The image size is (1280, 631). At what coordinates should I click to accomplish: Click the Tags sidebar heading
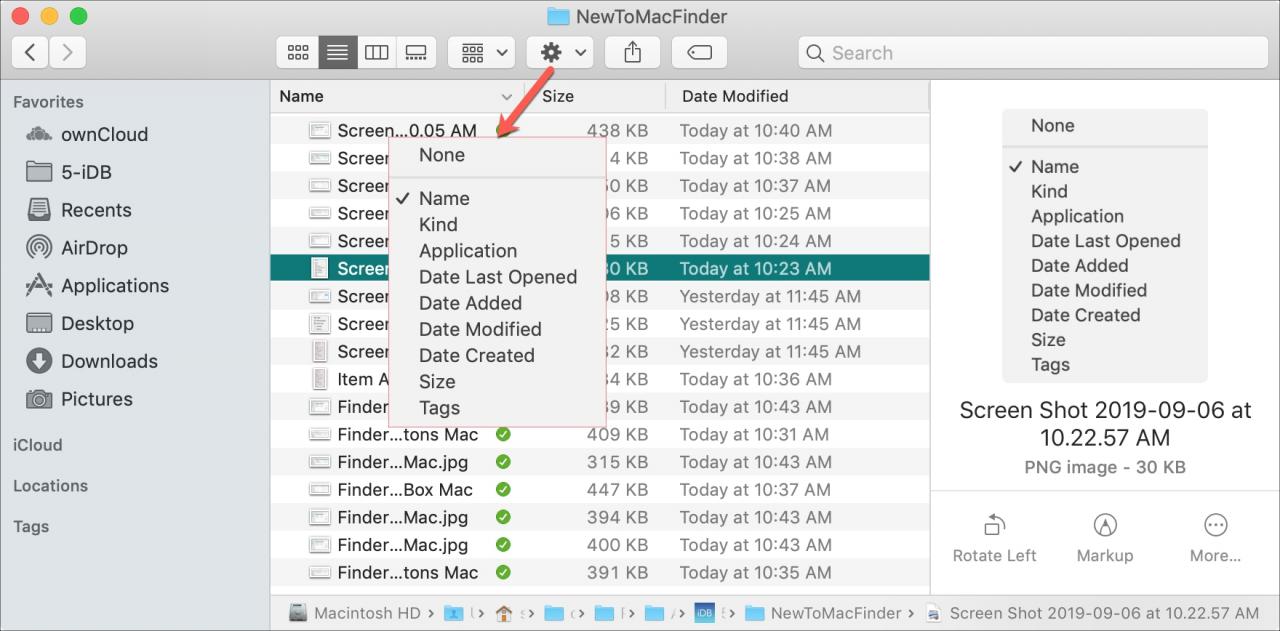coord(31,527)
